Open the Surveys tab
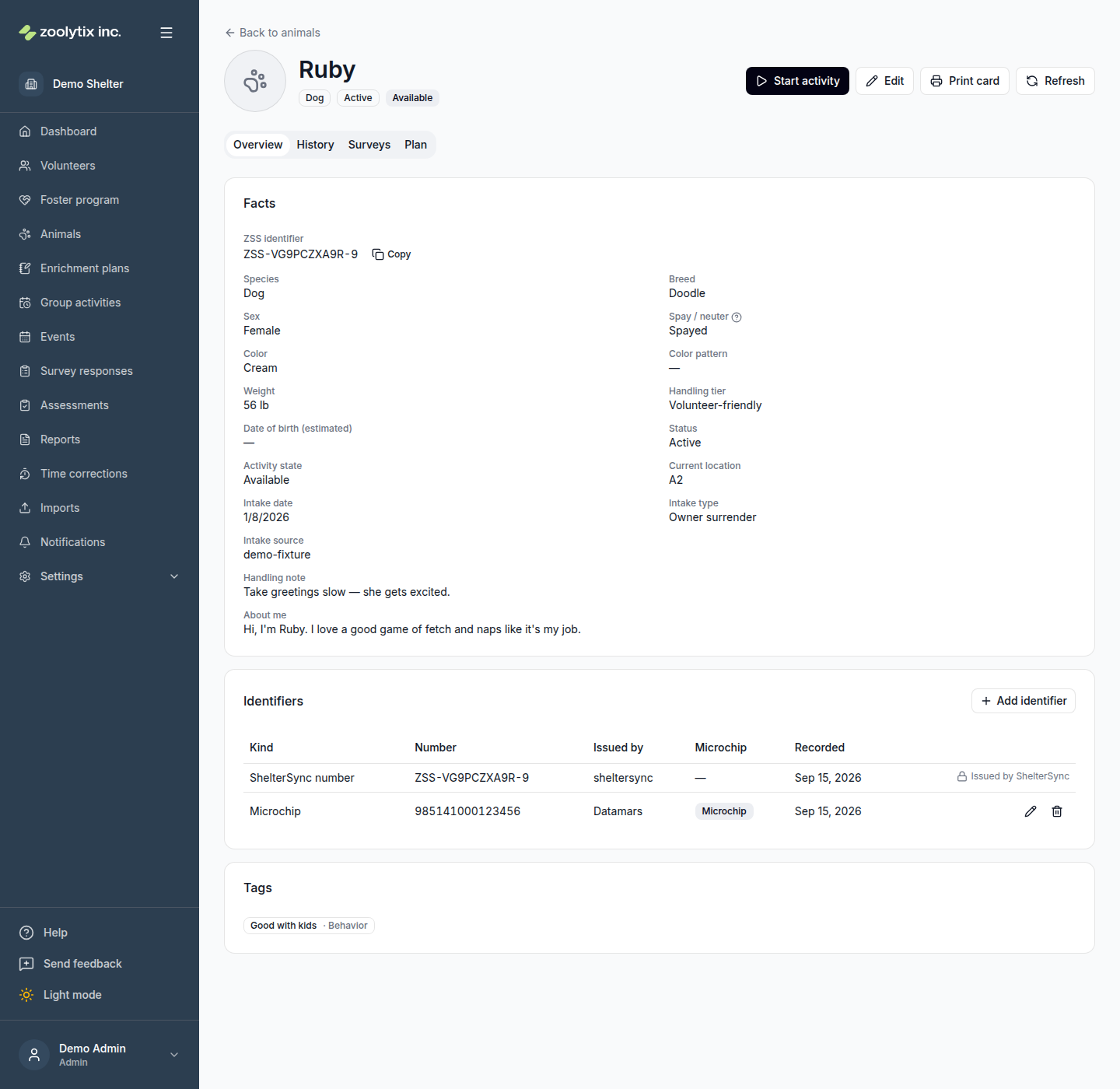This screenshot has width=1120, height=1089. coord(369,145)
